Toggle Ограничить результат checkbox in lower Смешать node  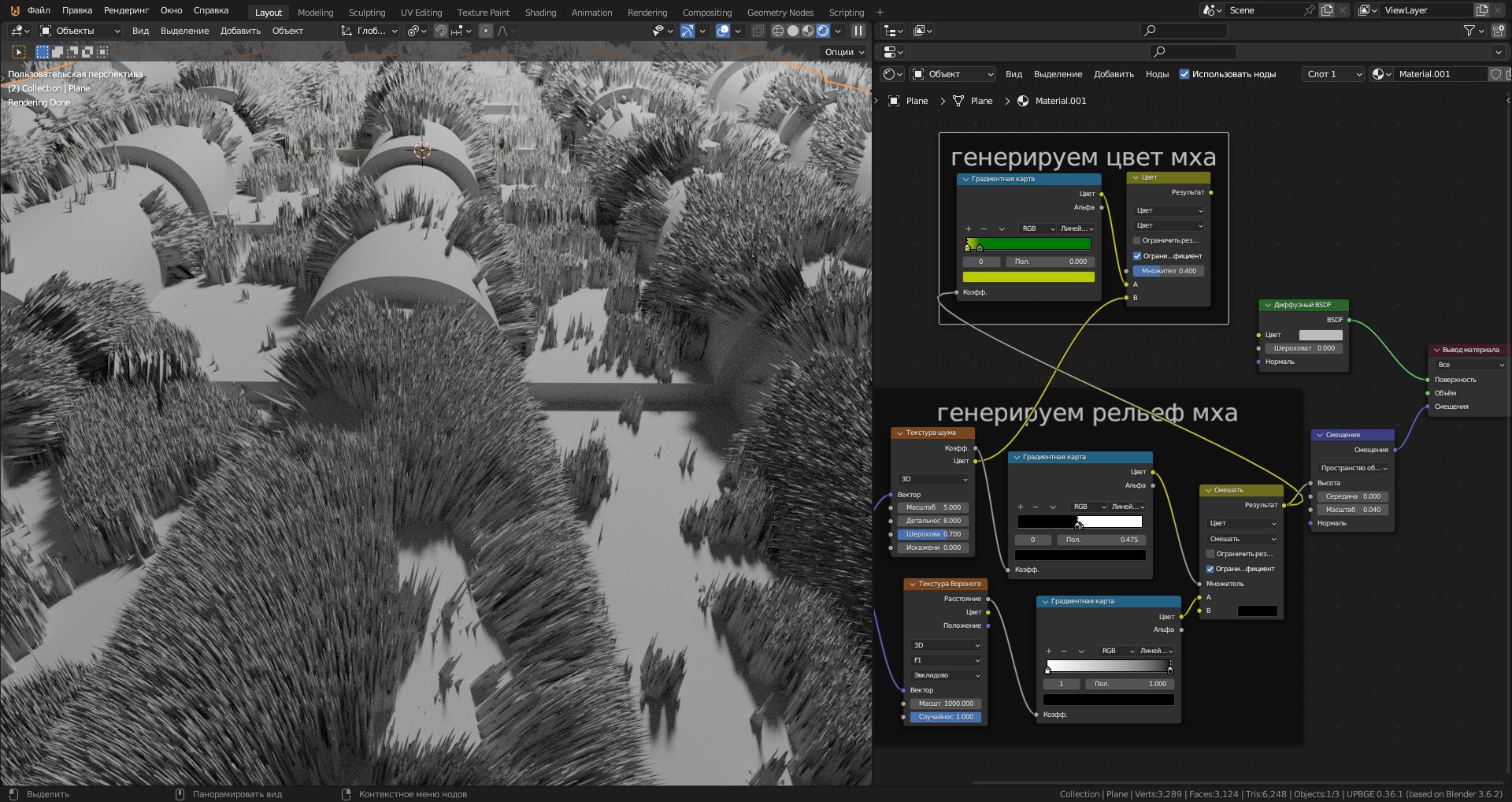coord(1210,554)
